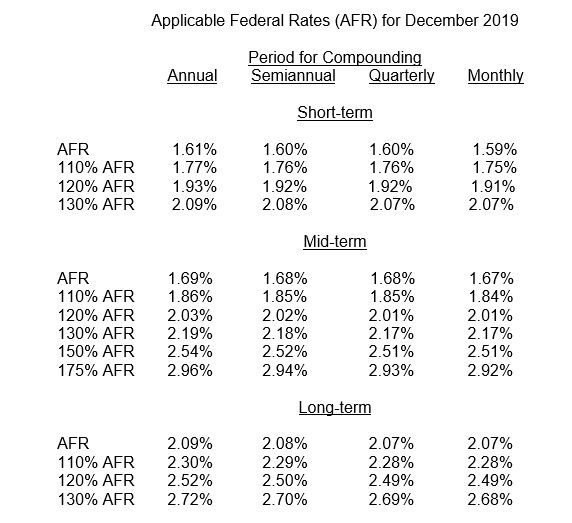Click the Monthly column header
572x523 pixels.
coord(495,76)
